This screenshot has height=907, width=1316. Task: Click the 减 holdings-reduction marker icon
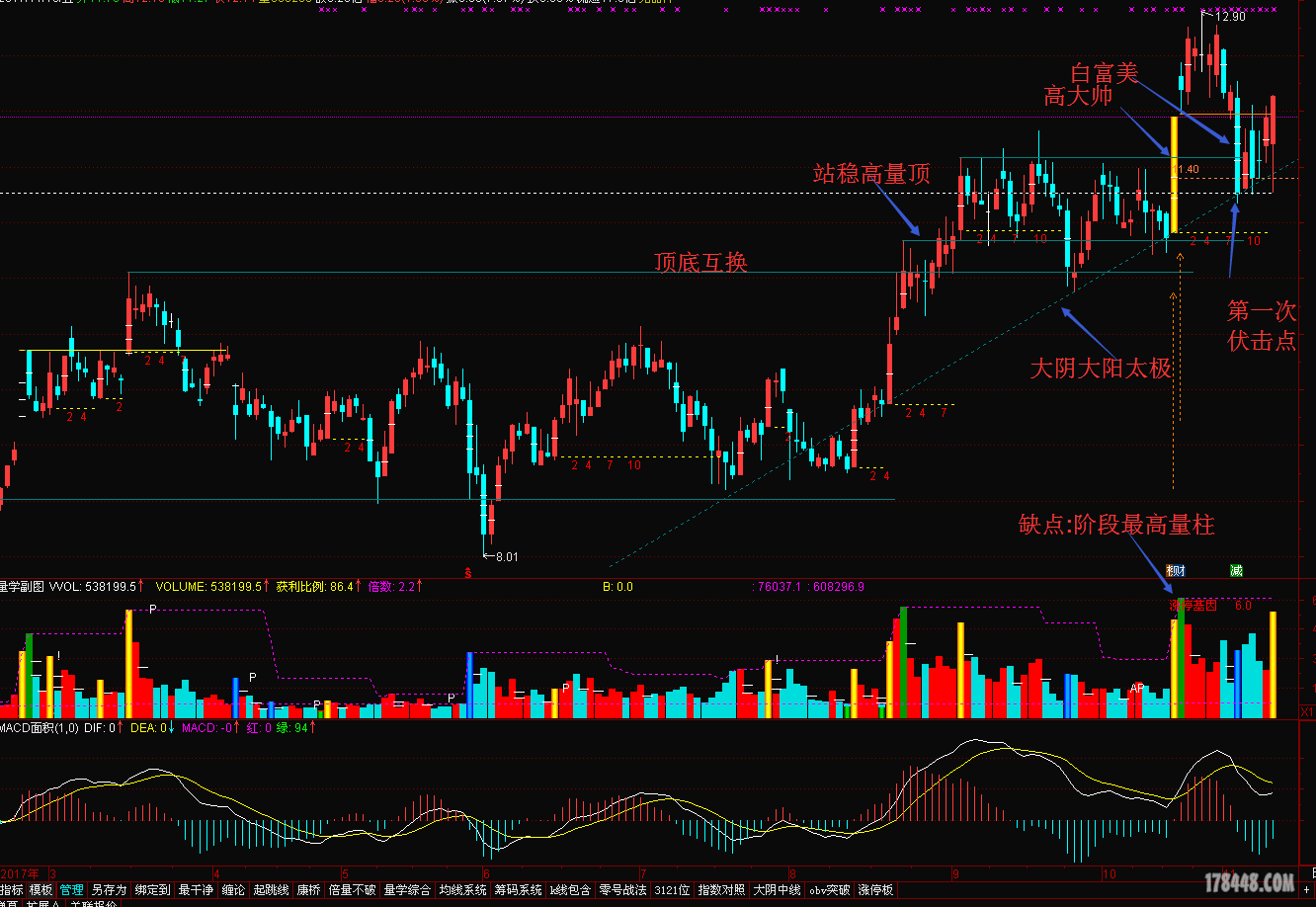tap(1236, 570)
